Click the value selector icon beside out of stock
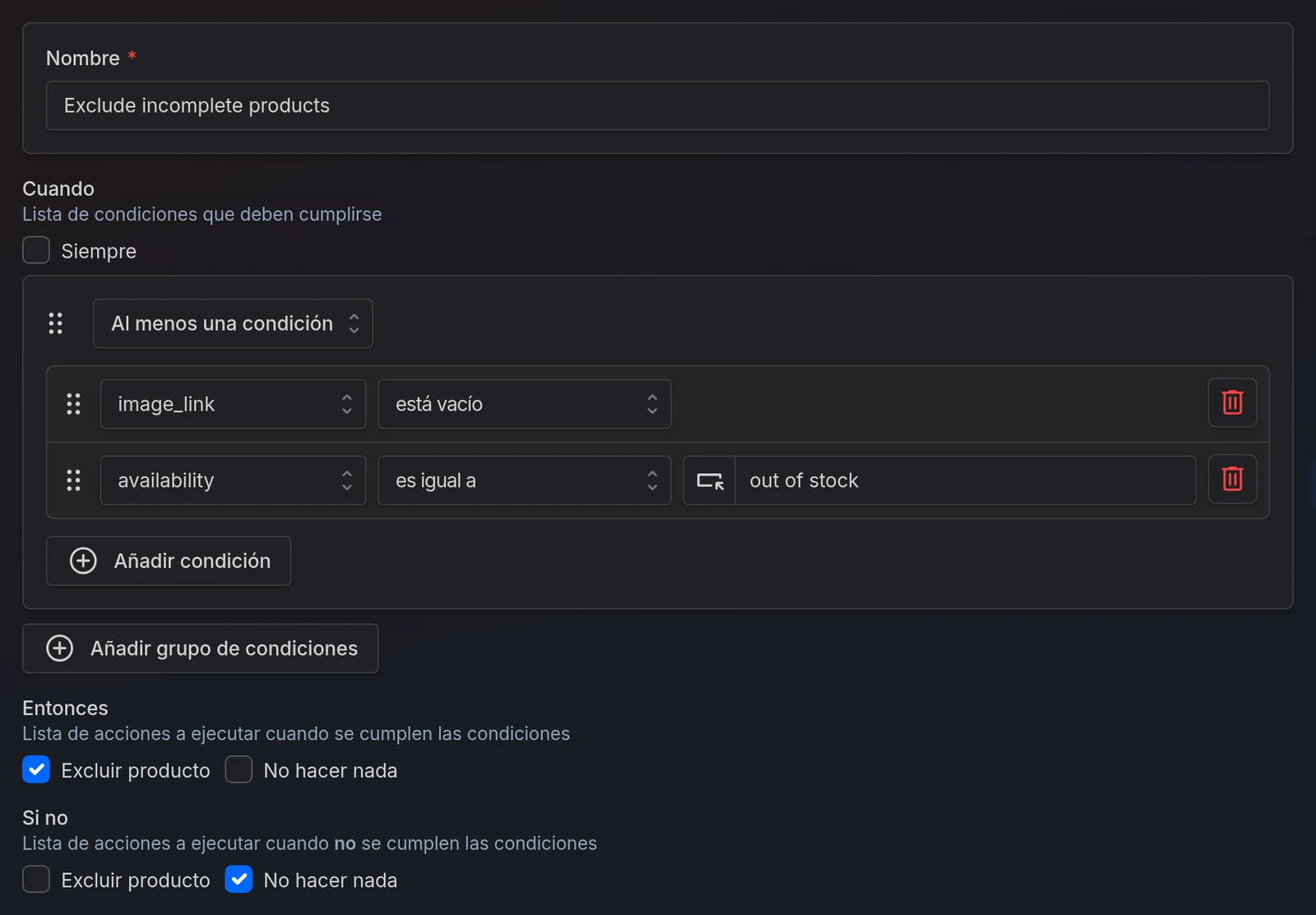1316x915 pixels. tap(710, 481)
